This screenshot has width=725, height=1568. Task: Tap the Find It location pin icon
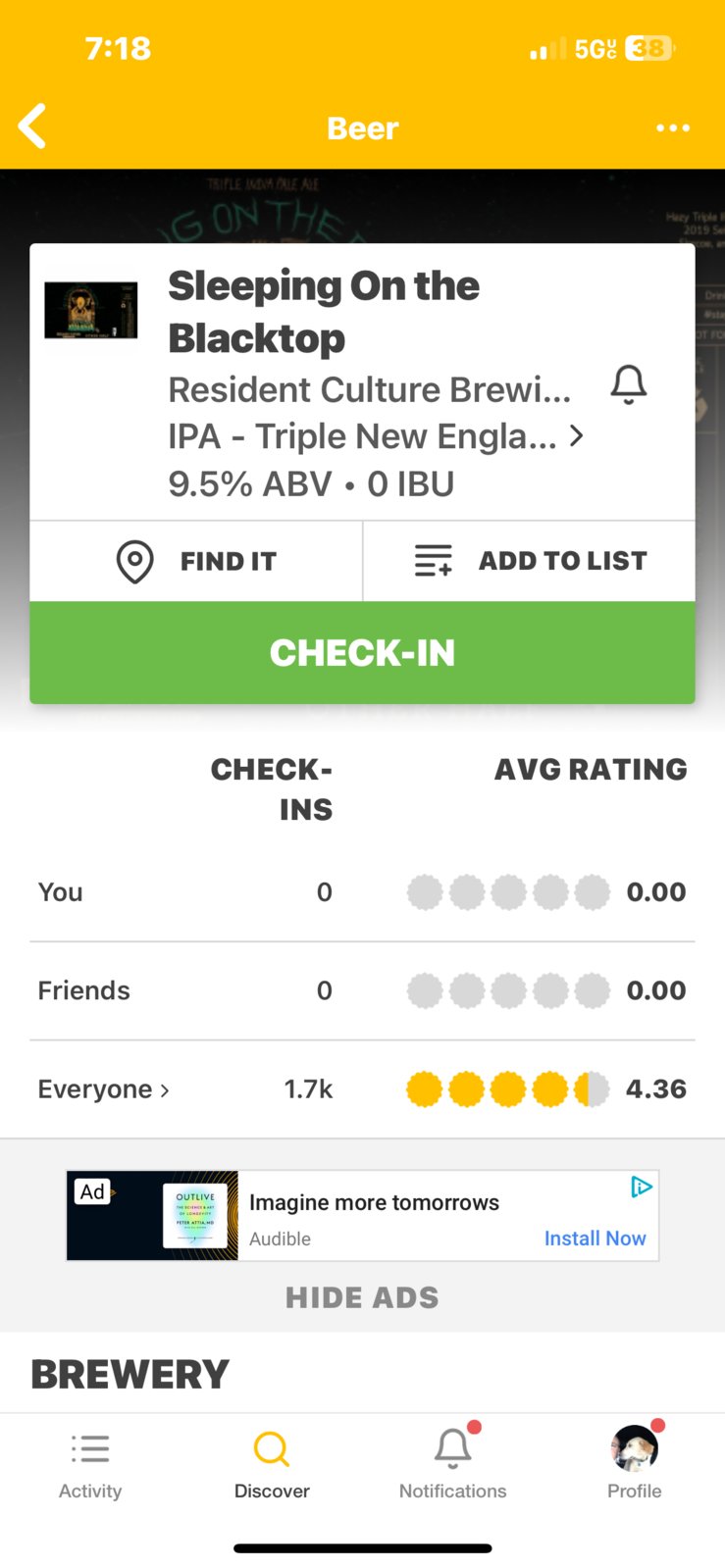134,561
